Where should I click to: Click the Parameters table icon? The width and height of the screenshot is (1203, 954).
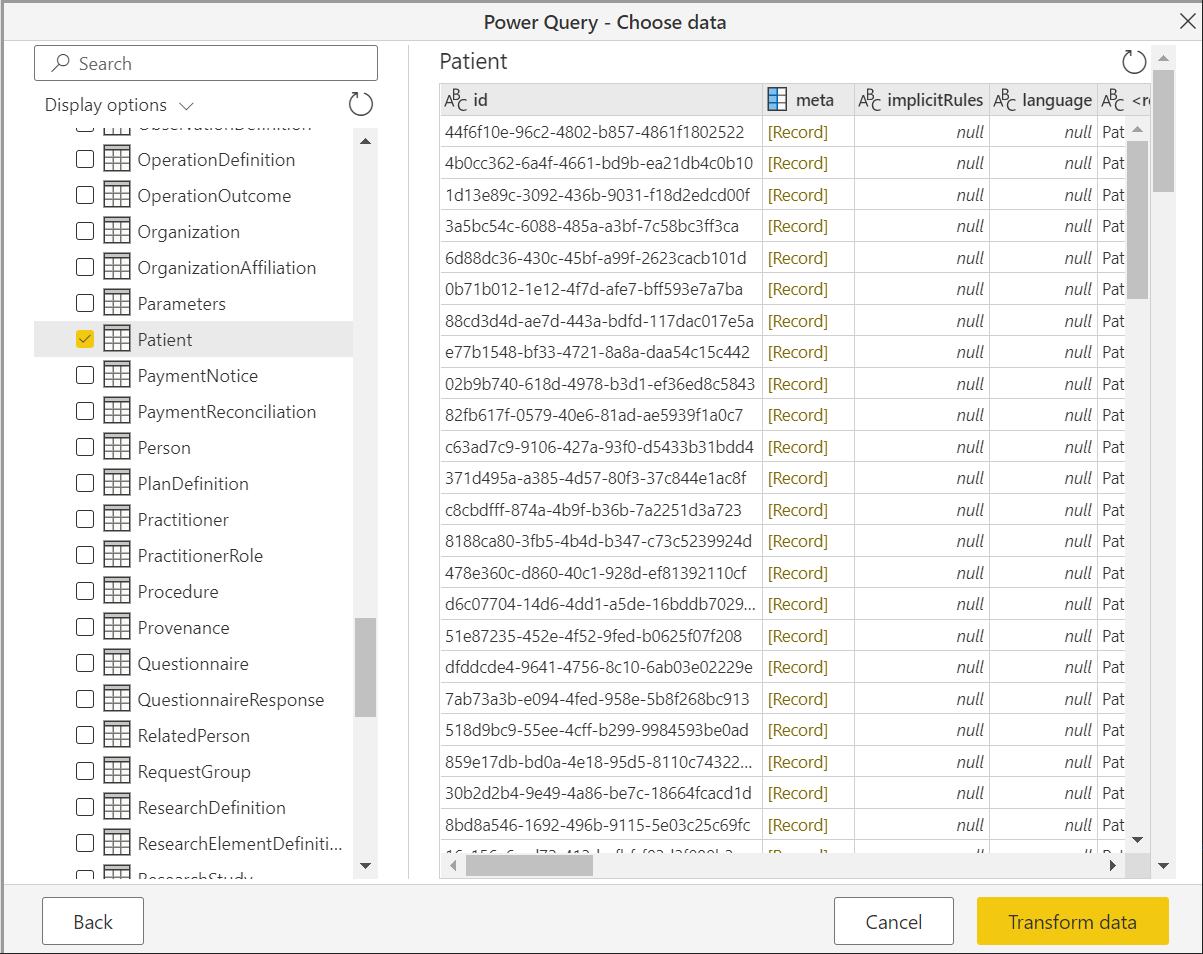[x=117, y=303]
